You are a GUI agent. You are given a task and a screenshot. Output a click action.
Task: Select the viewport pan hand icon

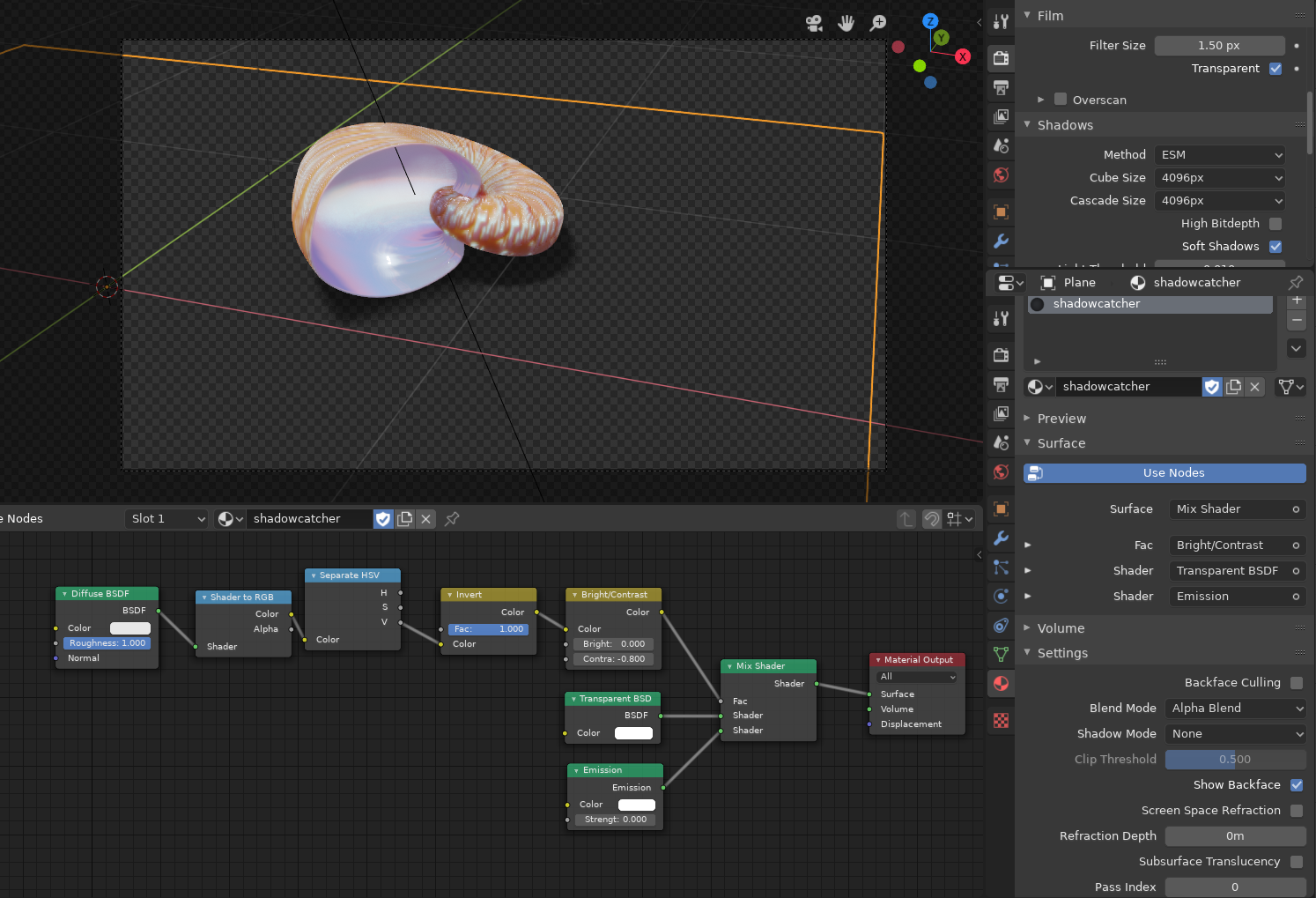pyautogui.click(x=846, y=23)
